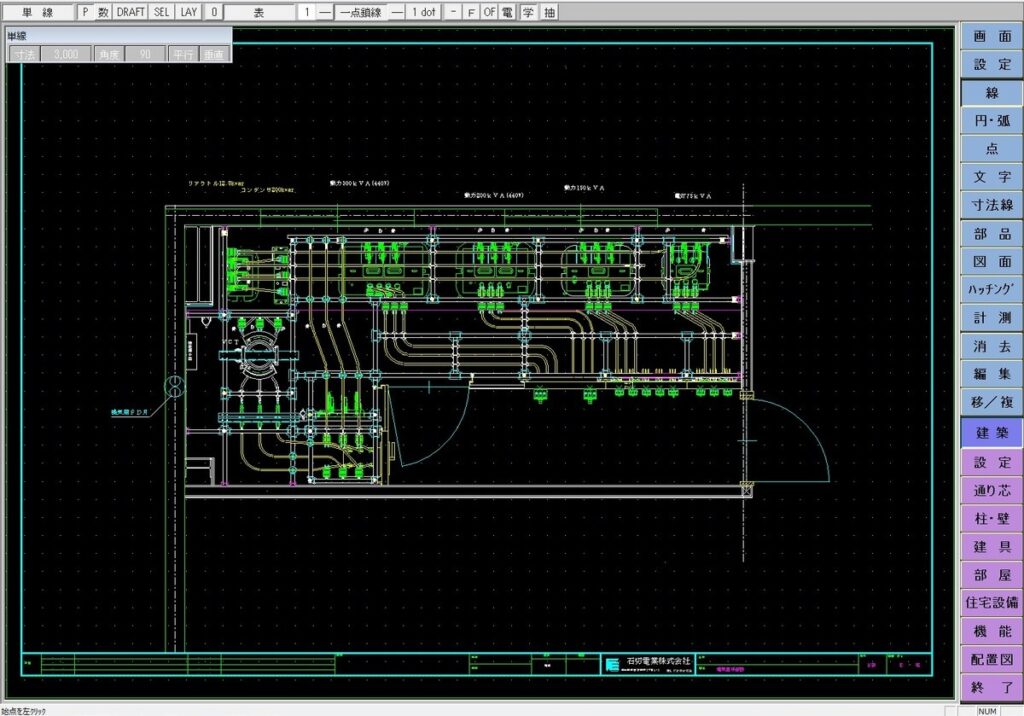This screenshot has height=716, width=1024.
Task: Open the 図面 drawing command
Action: click(991, 262)
